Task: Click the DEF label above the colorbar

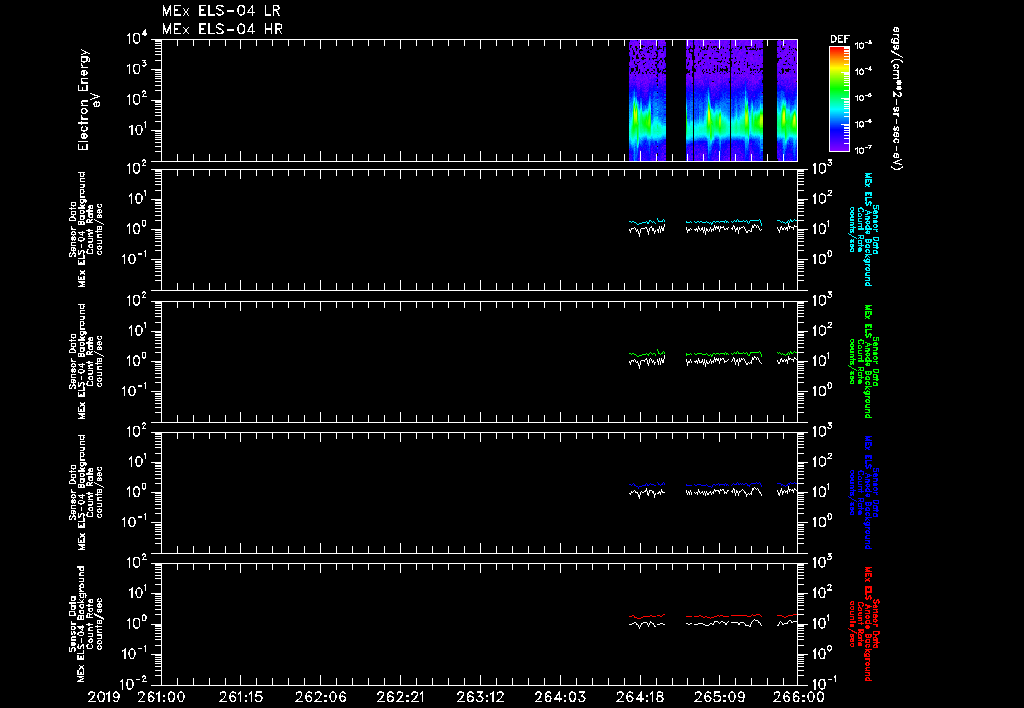Action: (839, 39)
